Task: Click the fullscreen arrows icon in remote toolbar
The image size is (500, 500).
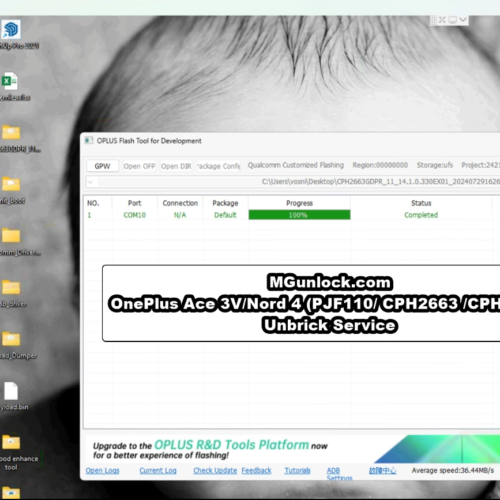Action: 442,20
